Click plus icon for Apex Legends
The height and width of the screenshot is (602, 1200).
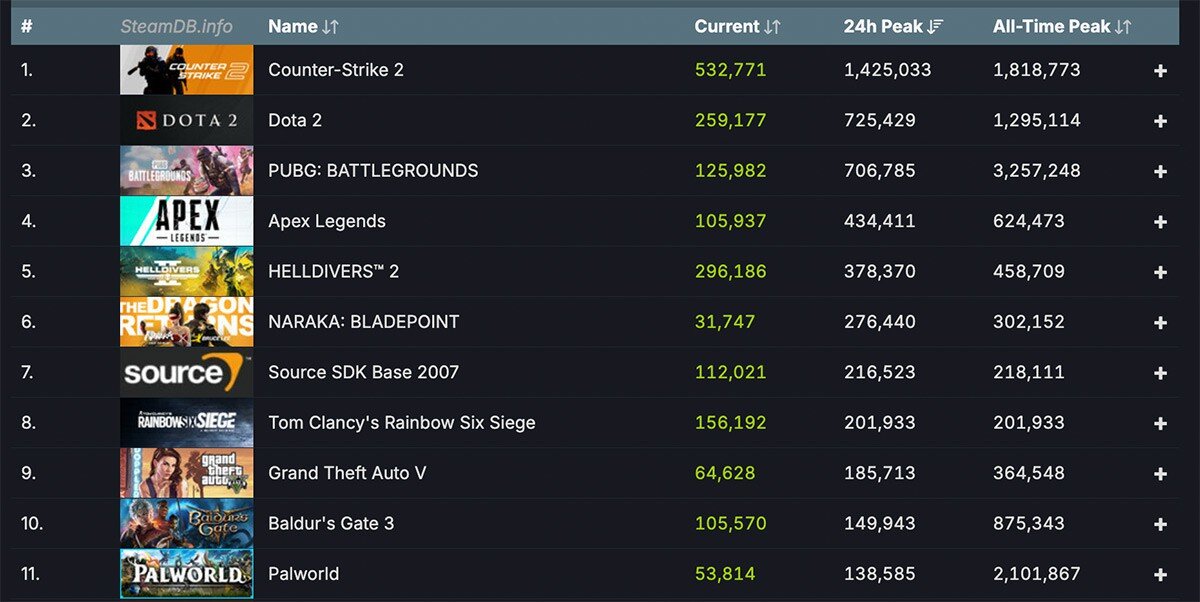1160,222
